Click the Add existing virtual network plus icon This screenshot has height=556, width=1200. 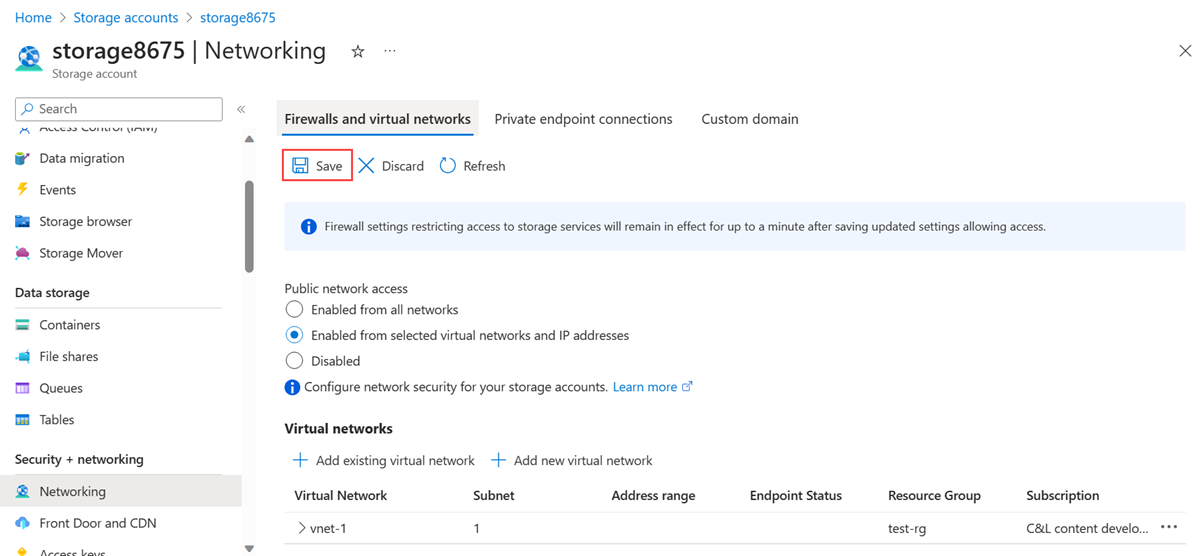[300, 460]
